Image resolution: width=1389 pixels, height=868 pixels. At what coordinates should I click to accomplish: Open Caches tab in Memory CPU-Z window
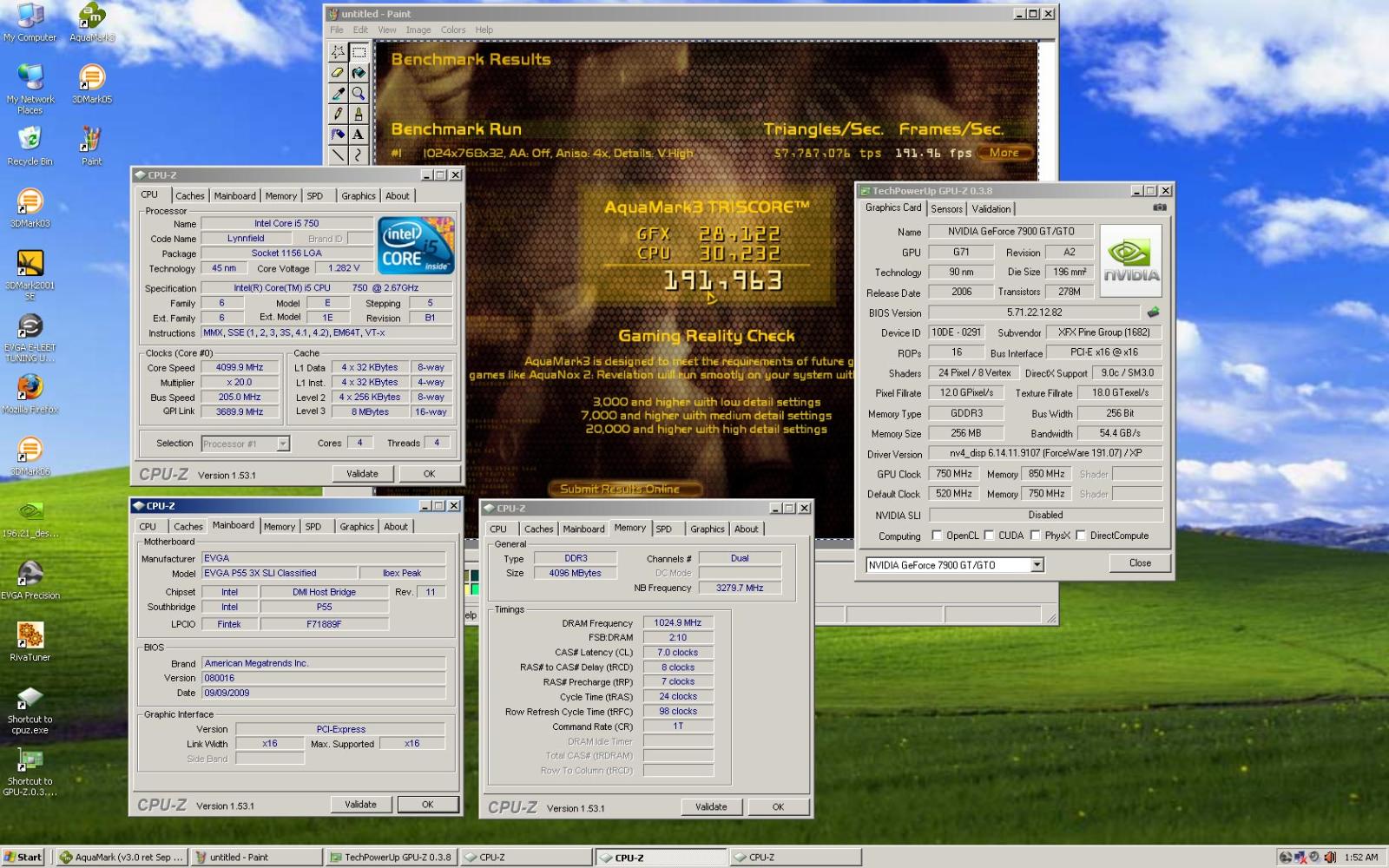click(x=538, y=529)
